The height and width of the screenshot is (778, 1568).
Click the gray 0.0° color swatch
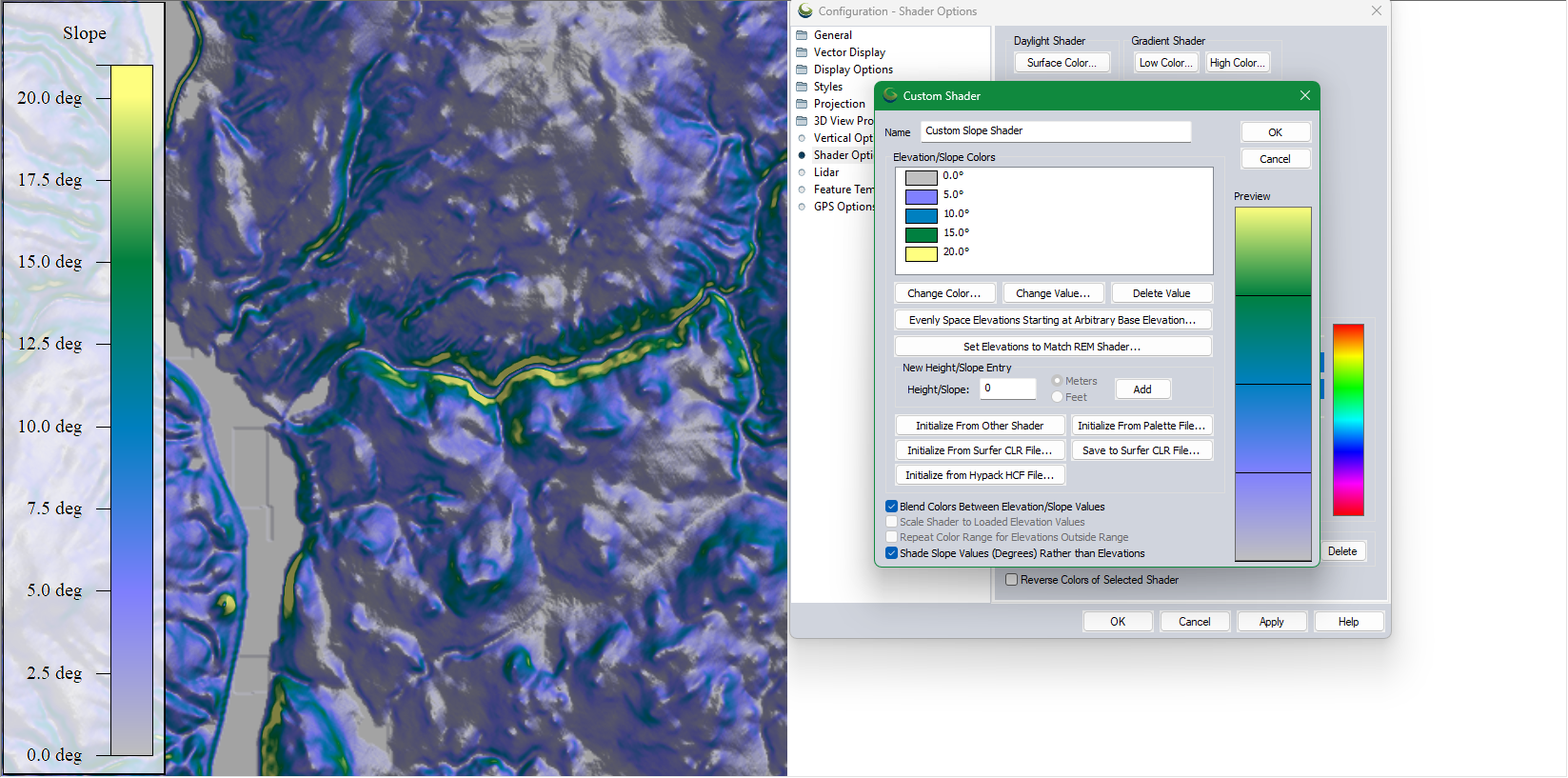922,177
